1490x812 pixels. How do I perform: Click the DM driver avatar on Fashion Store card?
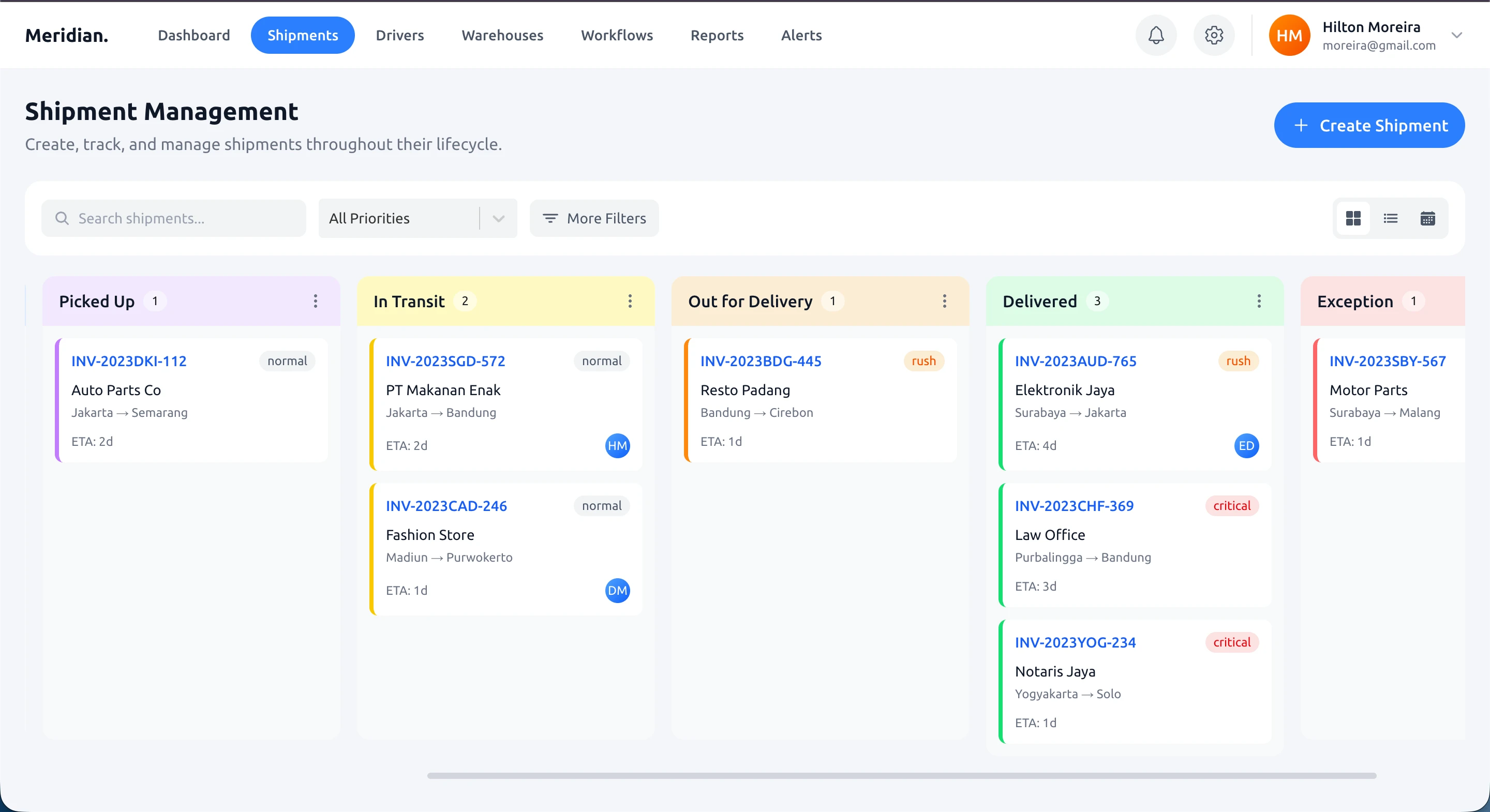tap(617, 590)
